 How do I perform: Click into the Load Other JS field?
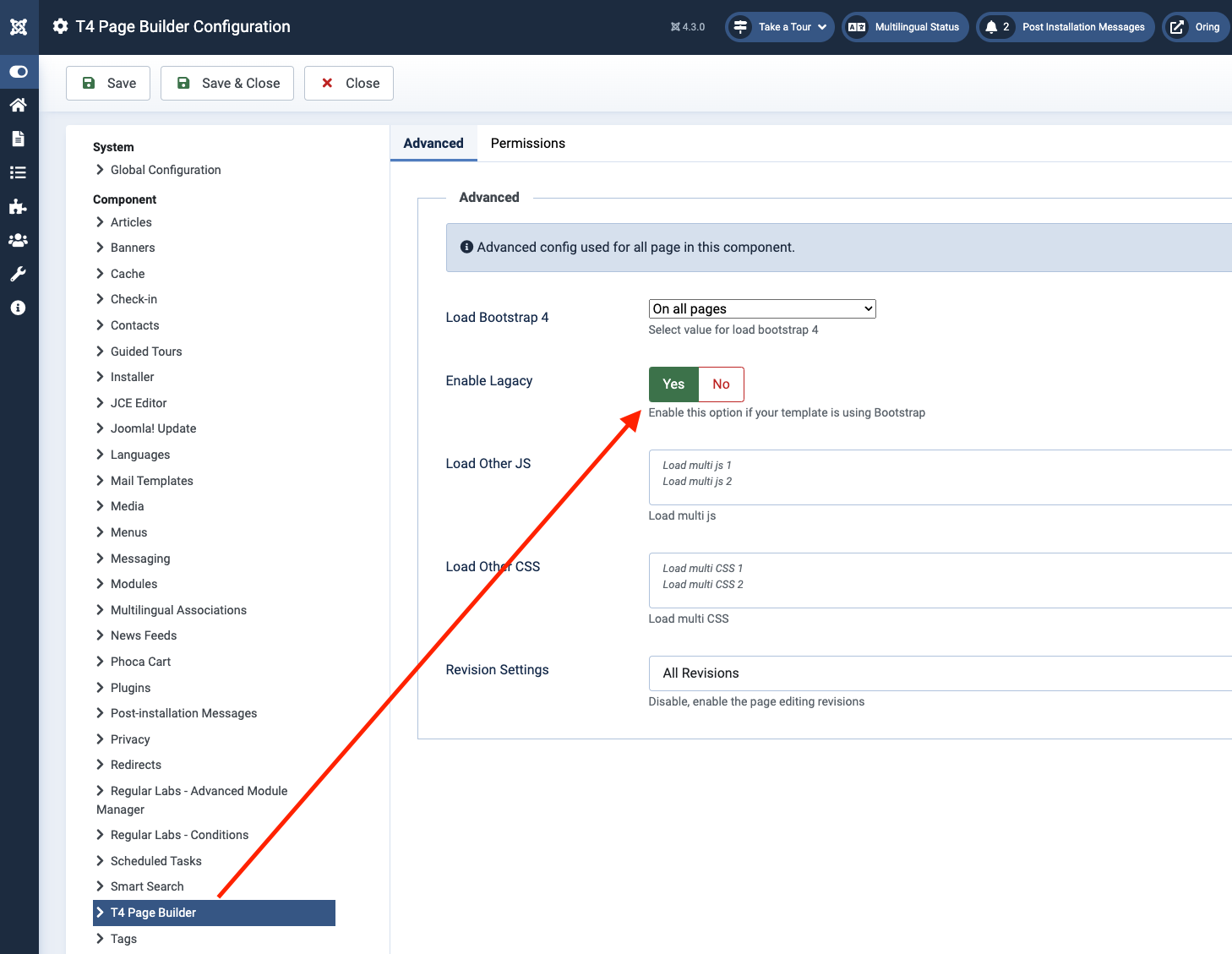(938, 477)
